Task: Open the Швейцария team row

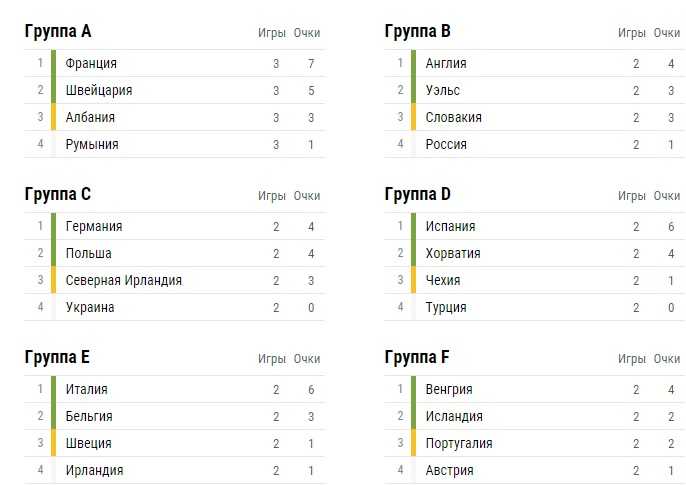Action: (99, 91)
